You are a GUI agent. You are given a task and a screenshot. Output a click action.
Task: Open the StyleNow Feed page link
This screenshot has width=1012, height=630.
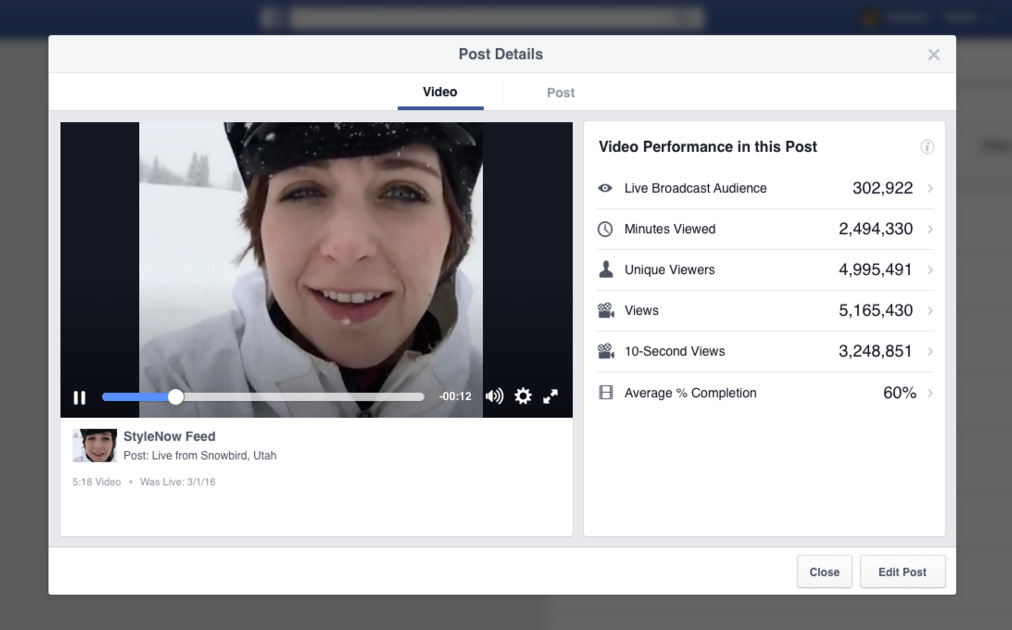pos(169,436)
